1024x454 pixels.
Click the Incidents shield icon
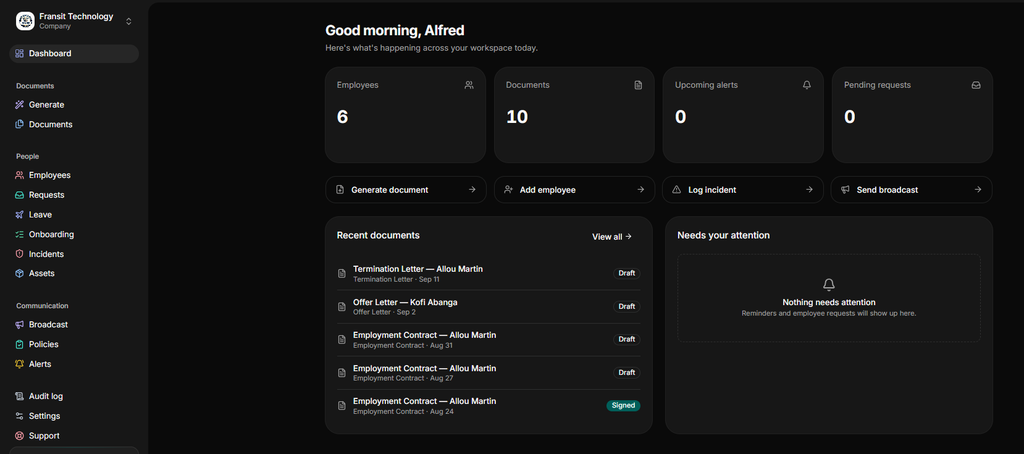click(20, 253)
